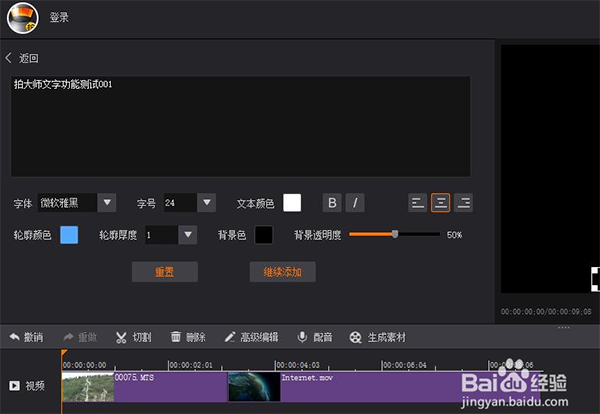Click the cut (切割) scissors icon

(x=121, y=338)
